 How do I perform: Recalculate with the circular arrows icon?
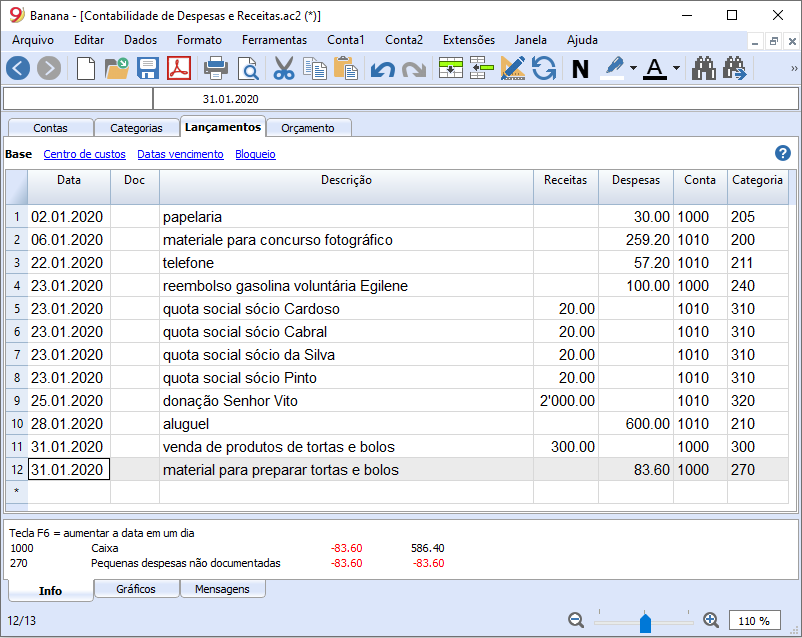[544, 68]
